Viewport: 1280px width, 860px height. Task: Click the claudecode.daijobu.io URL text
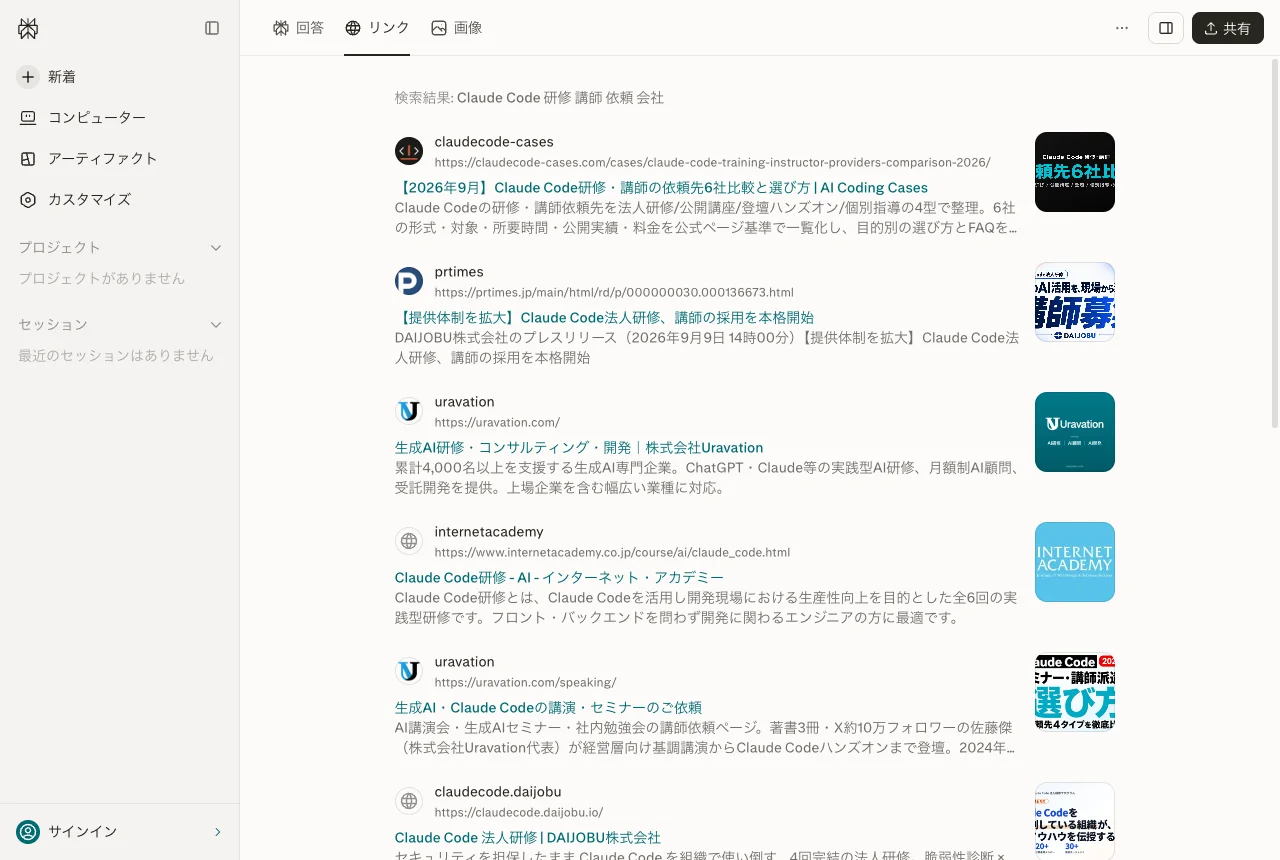519,812
